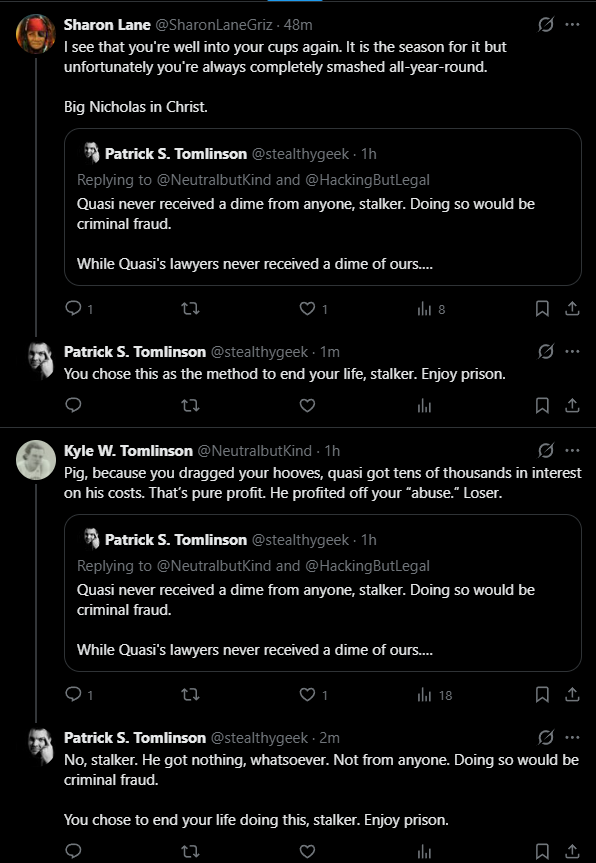596x863 pixels.
Task: Open more options on the 2m reply
Action: pyautogui.click(x=572, y=737)
